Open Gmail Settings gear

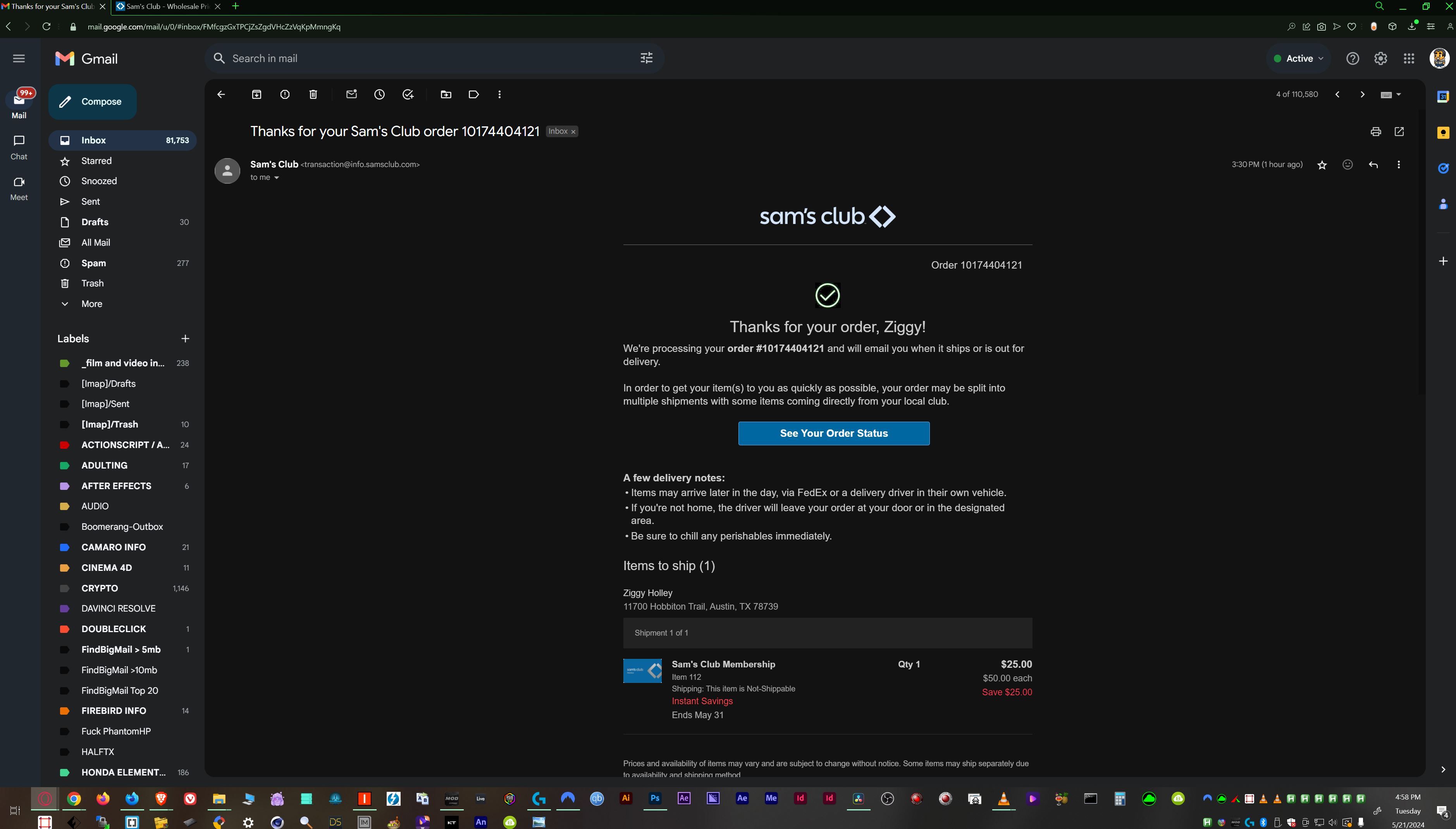(1381, 59)
